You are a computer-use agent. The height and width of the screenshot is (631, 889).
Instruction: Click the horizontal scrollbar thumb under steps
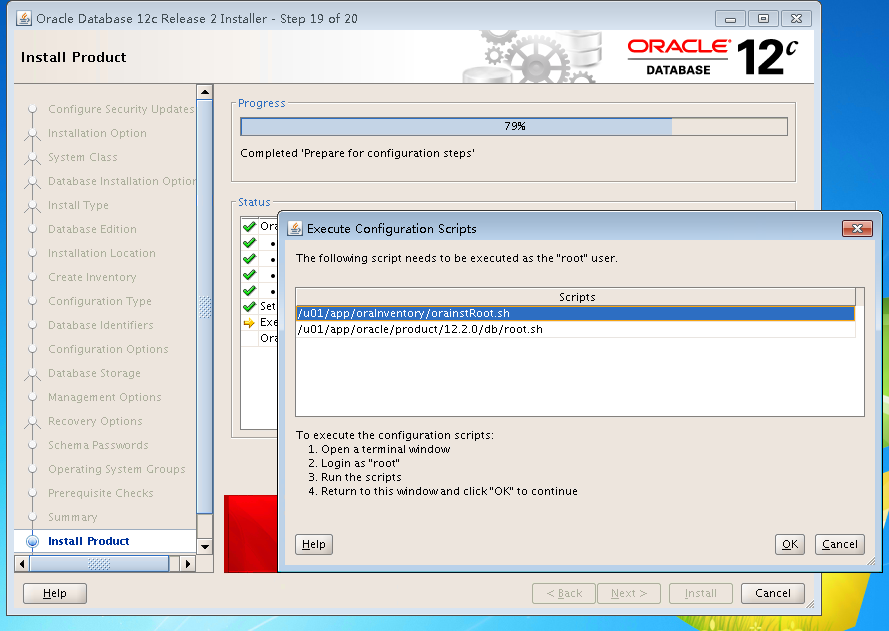[99, 564]
